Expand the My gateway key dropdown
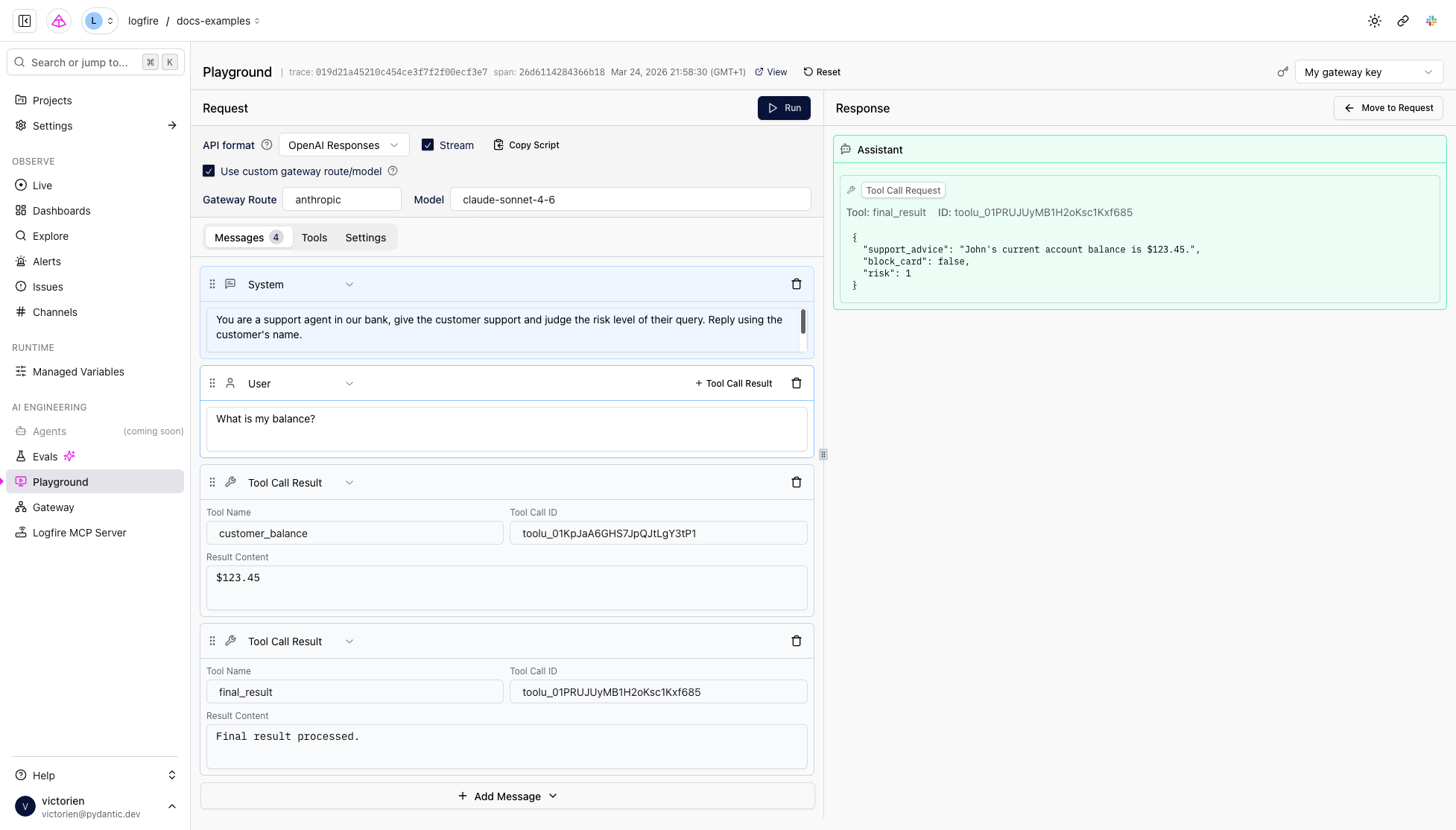This screenshot has width=1456, height=830. [1368, 72]
